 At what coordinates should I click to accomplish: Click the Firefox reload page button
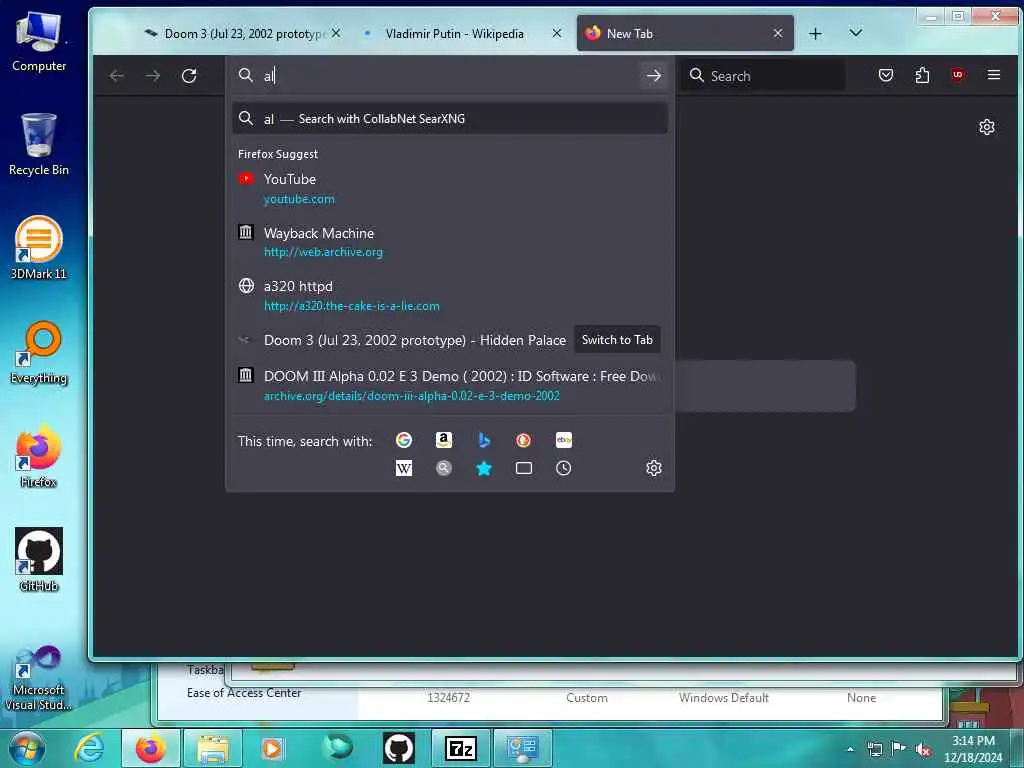189,76
